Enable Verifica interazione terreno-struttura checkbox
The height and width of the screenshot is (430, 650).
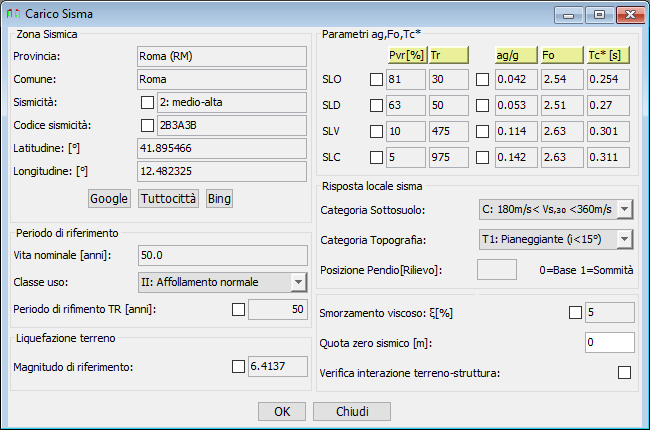pos(624,372)
